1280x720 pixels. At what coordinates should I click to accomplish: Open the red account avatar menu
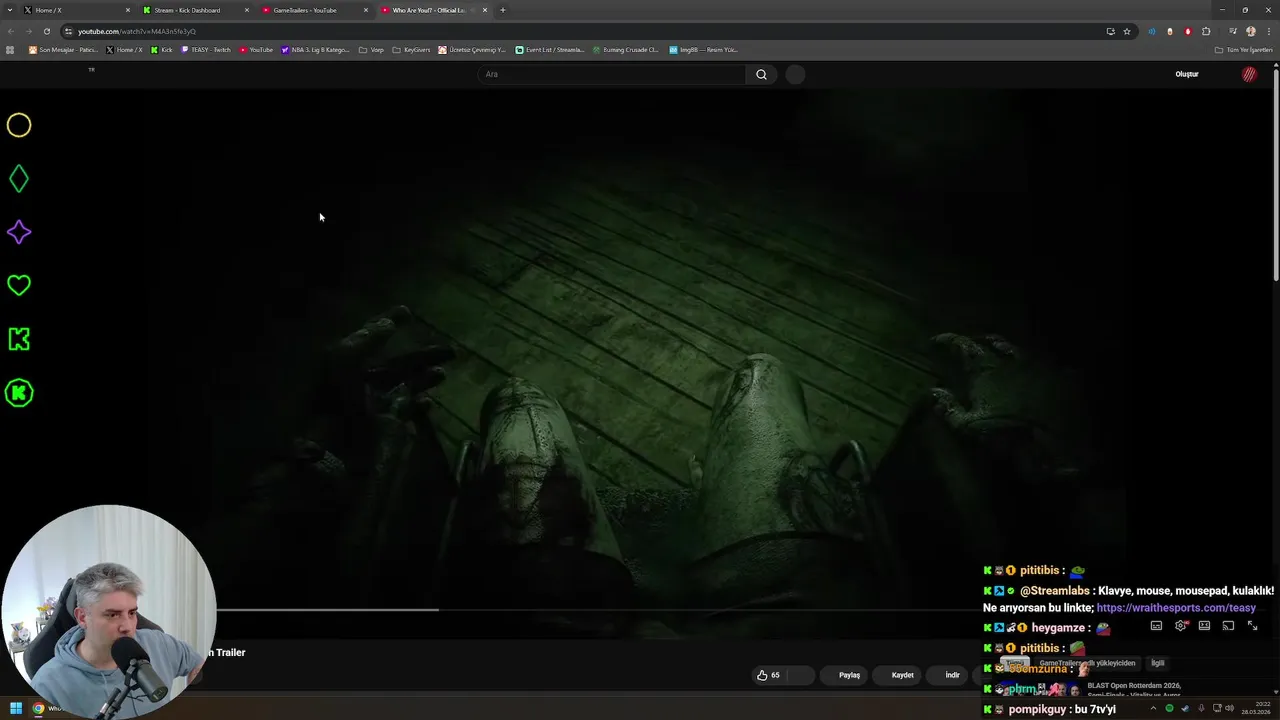click(x=1249, y=74)
